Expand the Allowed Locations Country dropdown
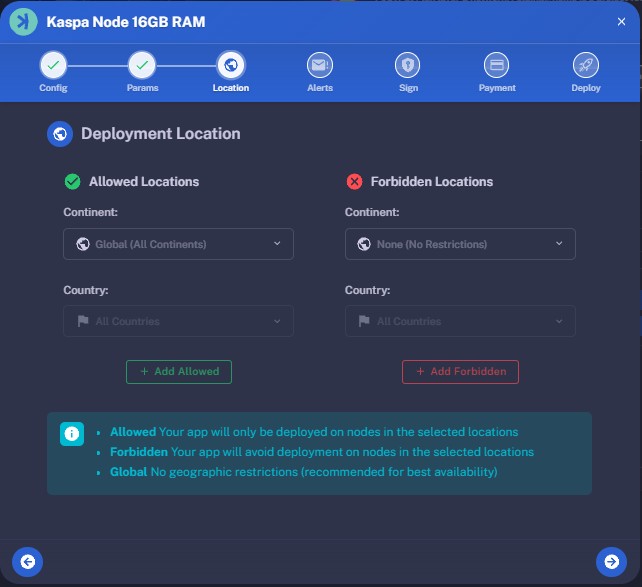Image resolution: width=642 pixels, height=587 pixels. [x=178, y=321]
